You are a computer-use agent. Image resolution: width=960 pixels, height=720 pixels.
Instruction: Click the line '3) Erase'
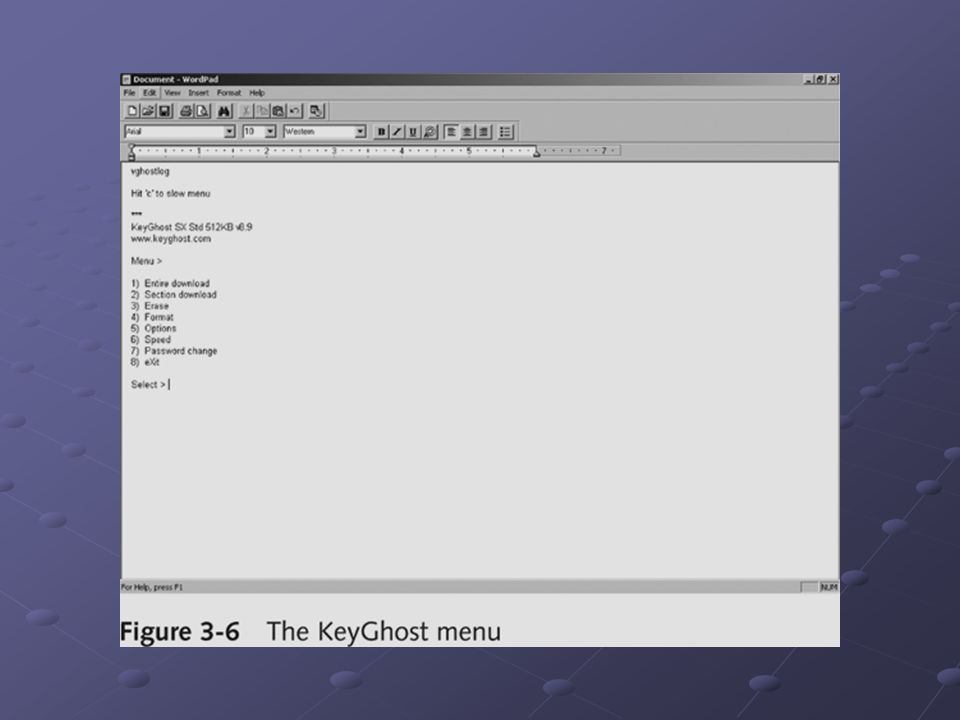click(x=149, y=306)
